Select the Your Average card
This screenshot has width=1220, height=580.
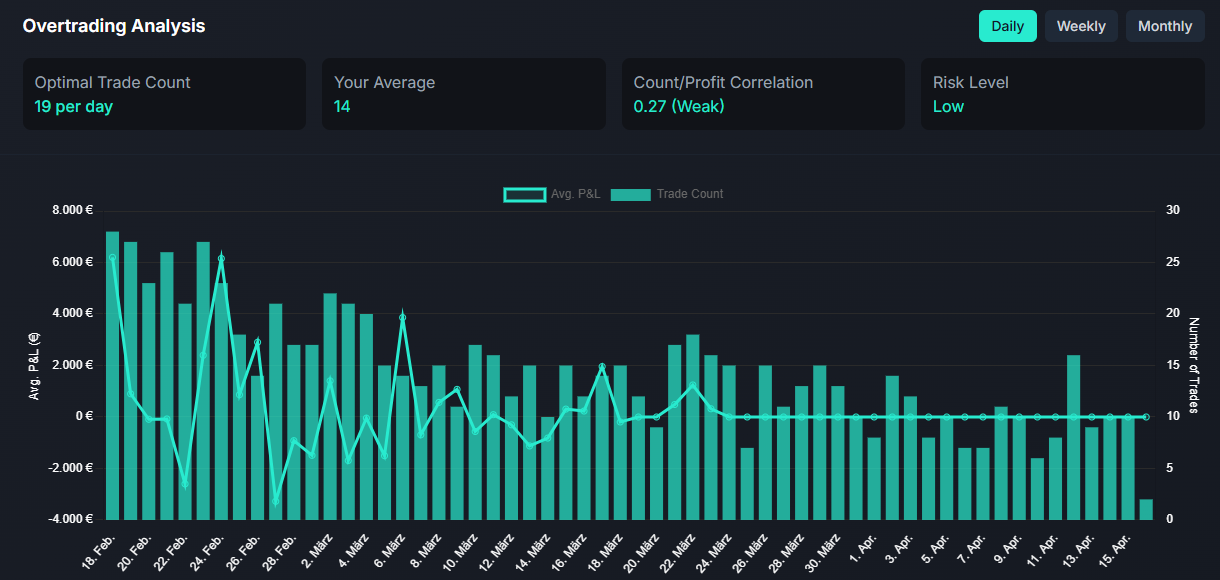point(464,94)
